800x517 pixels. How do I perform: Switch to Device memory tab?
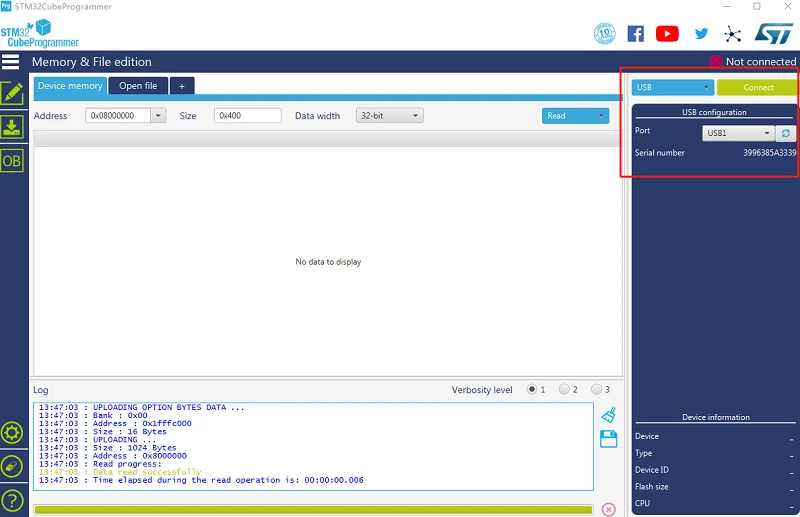click(x=70, y=86)
